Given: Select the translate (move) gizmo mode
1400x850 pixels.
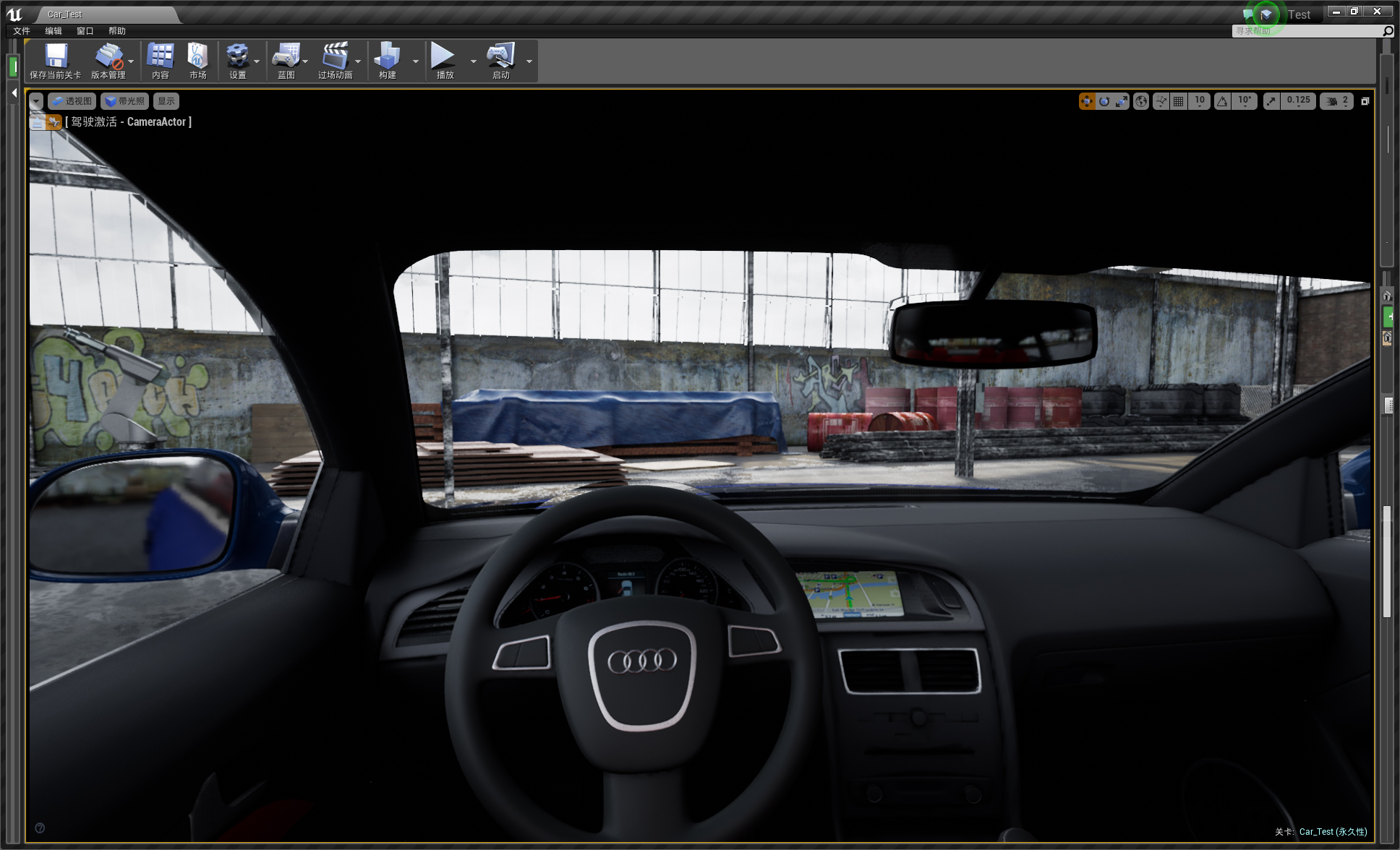Looking at the screenshot, I should 1087,101.
